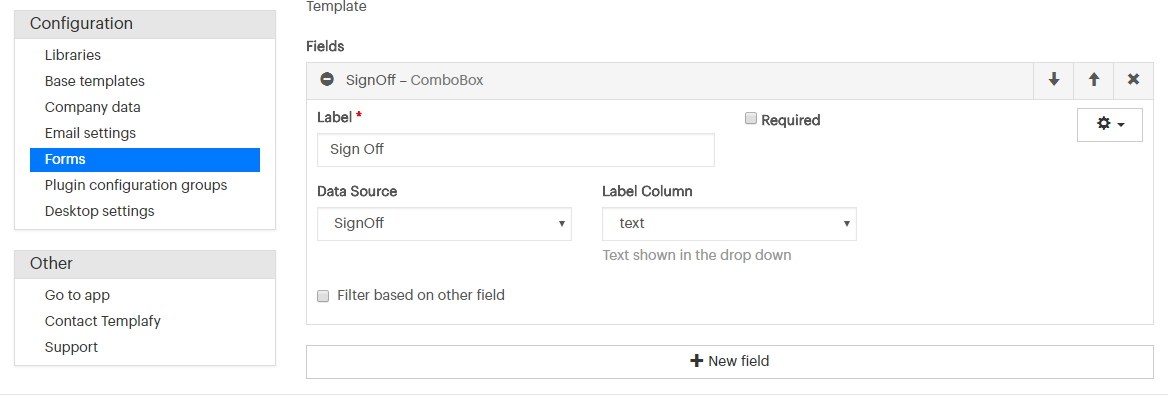Open the Label Column dropdown
The width and height of the screenshot is (1168, 405).
coord(729,223)
